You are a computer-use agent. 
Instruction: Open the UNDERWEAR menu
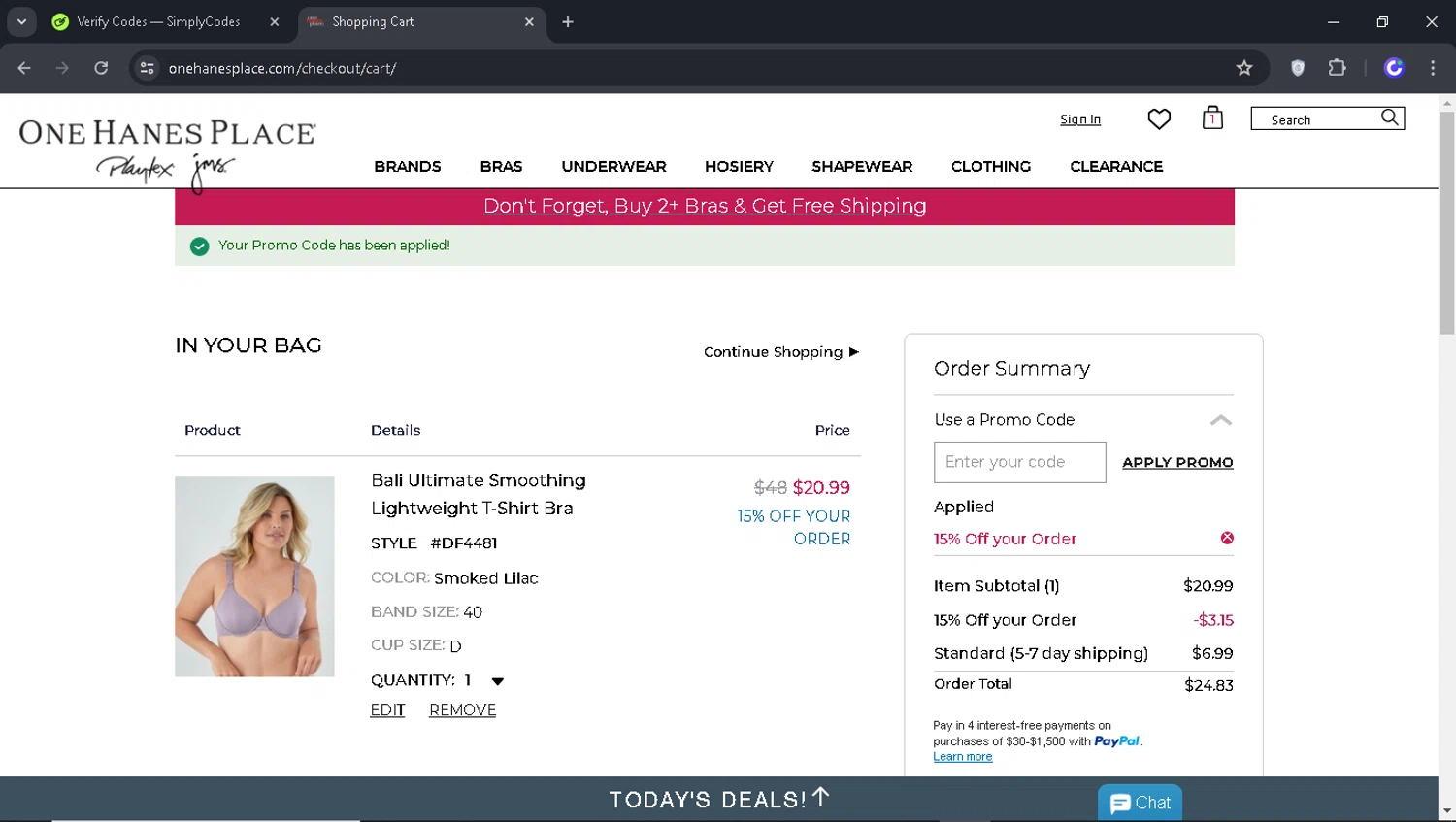(x=613, y=167)
